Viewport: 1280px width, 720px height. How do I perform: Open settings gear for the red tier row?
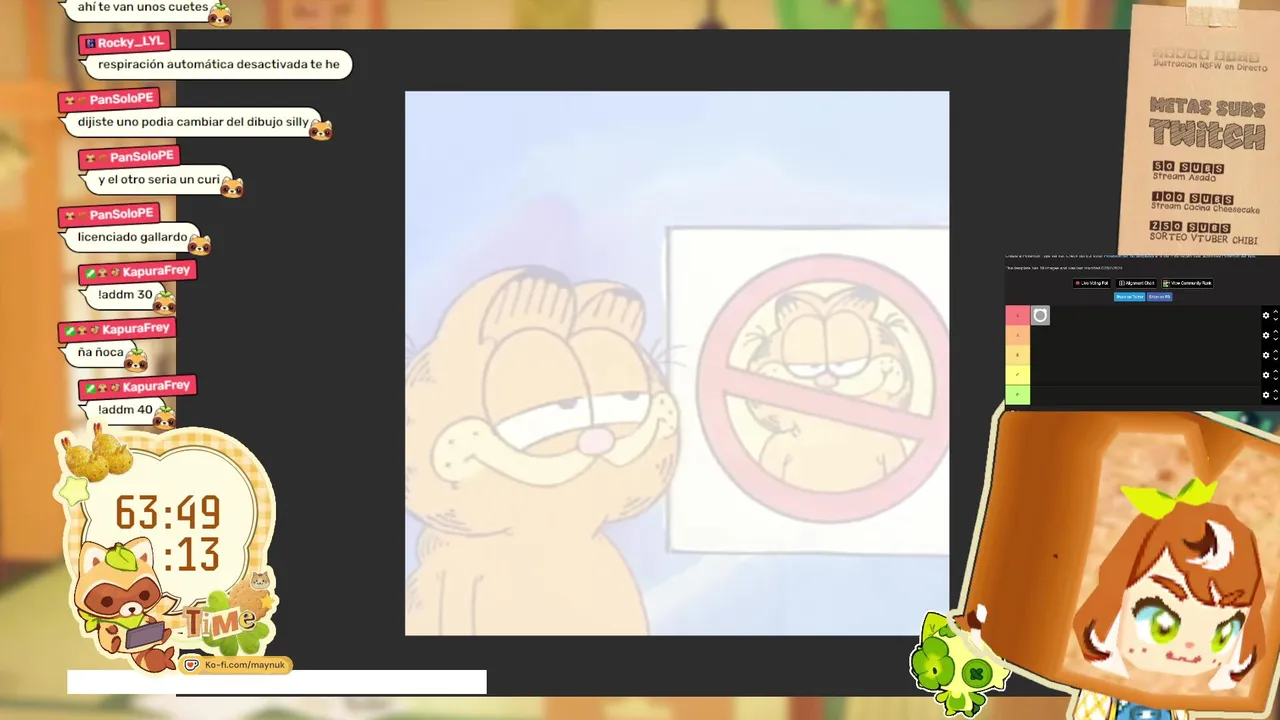[x=1266, y=315]
